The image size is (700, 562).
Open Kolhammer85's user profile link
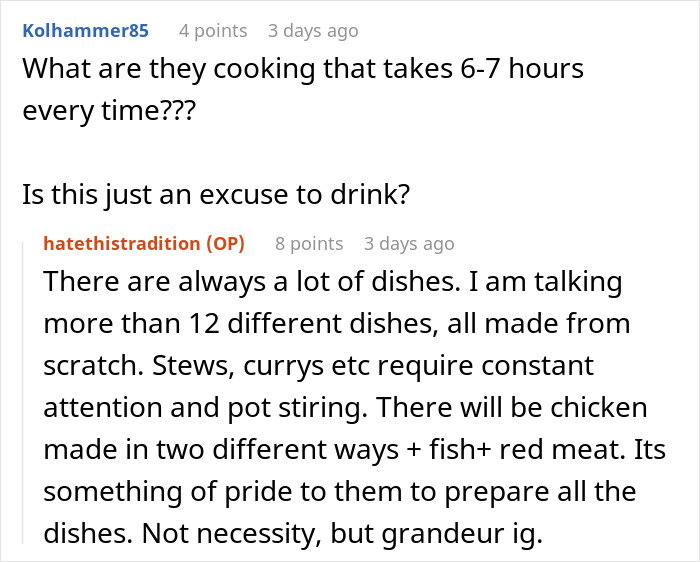85,31
